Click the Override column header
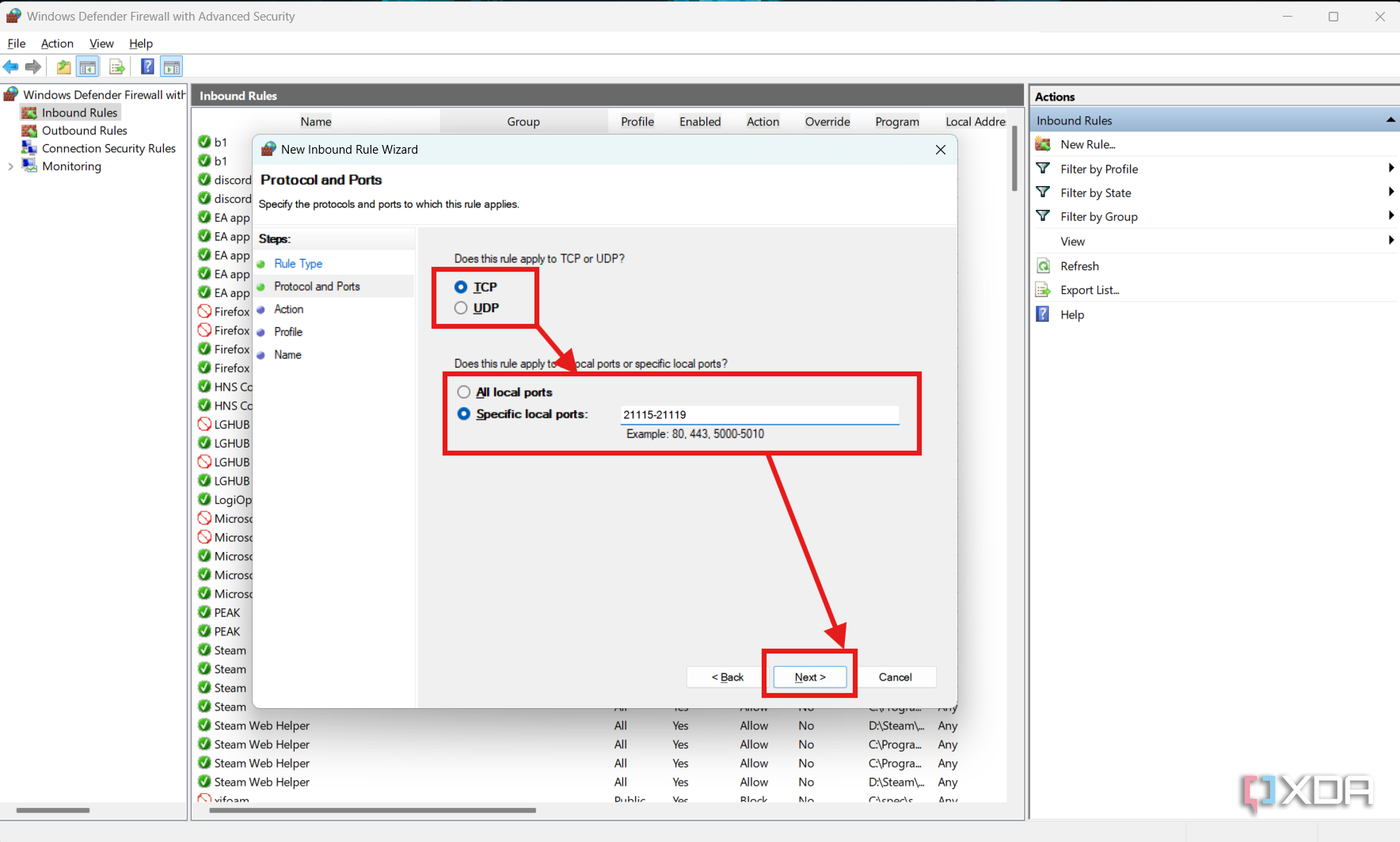 pyautogui.click(x=827, y=121)
